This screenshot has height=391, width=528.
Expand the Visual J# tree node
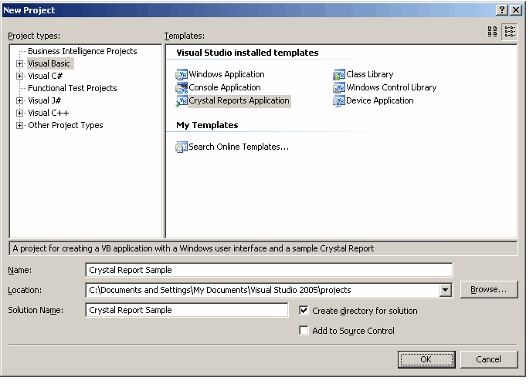click(20, 101)
